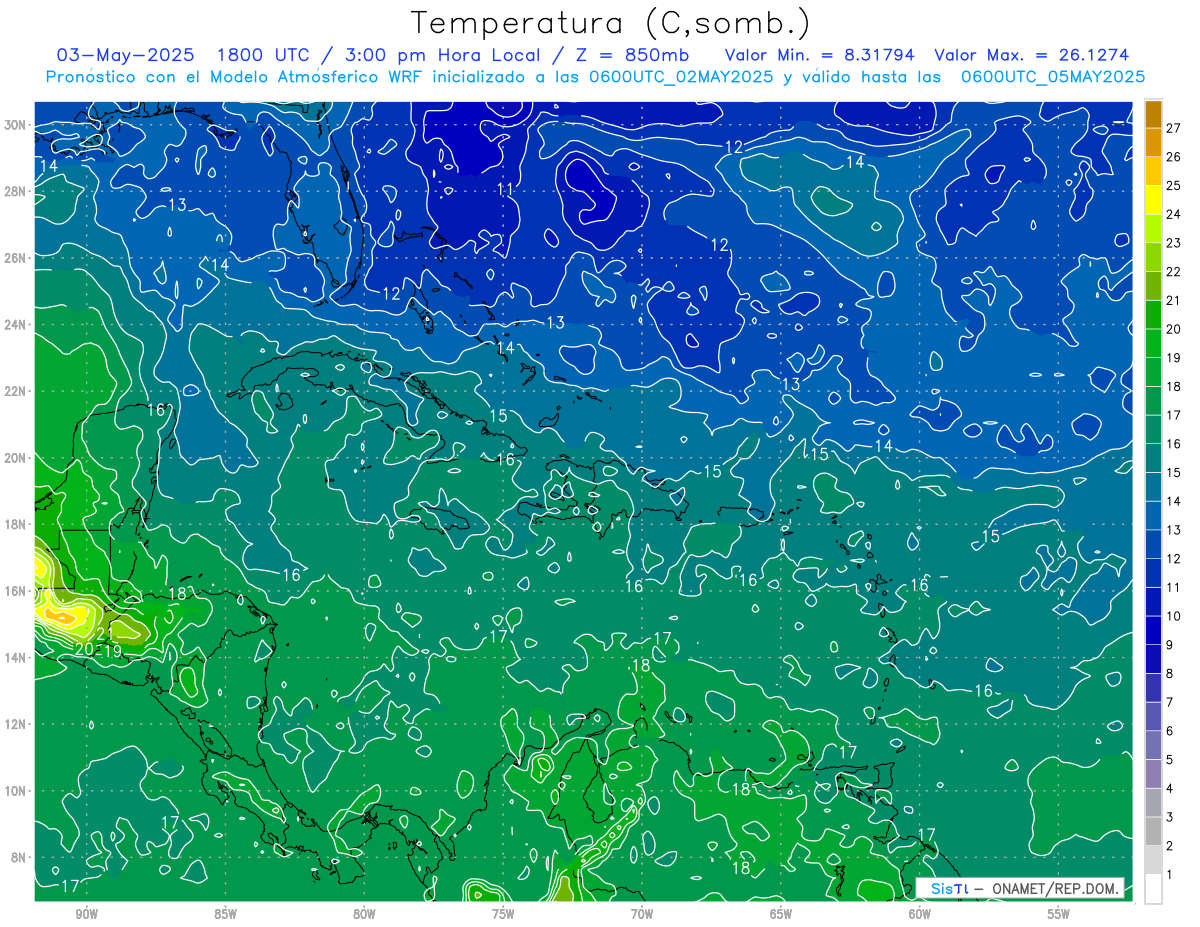
Task: Click the 75W longitude axis label
Action: 503,914
